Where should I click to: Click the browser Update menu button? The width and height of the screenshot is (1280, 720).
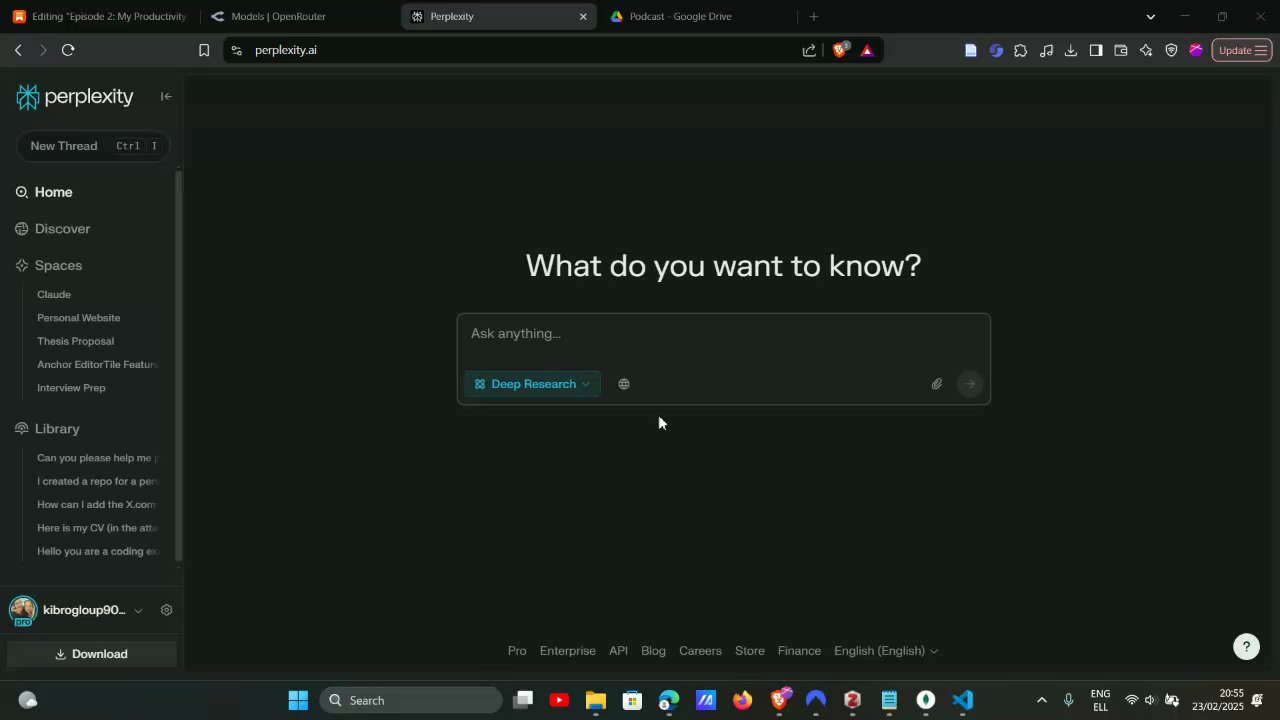pos(1242,50)
